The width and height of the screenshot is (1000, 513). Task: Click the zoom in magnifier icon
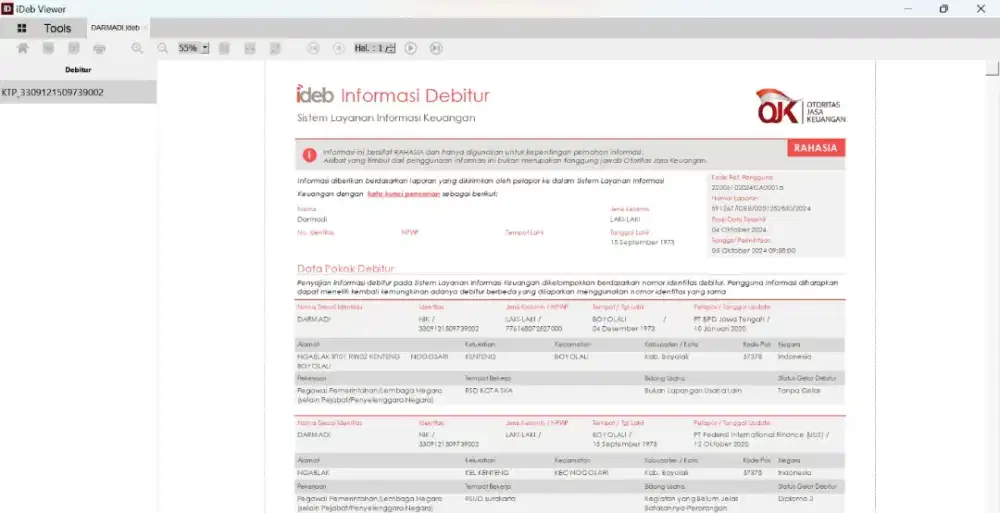tap(137, 48)
